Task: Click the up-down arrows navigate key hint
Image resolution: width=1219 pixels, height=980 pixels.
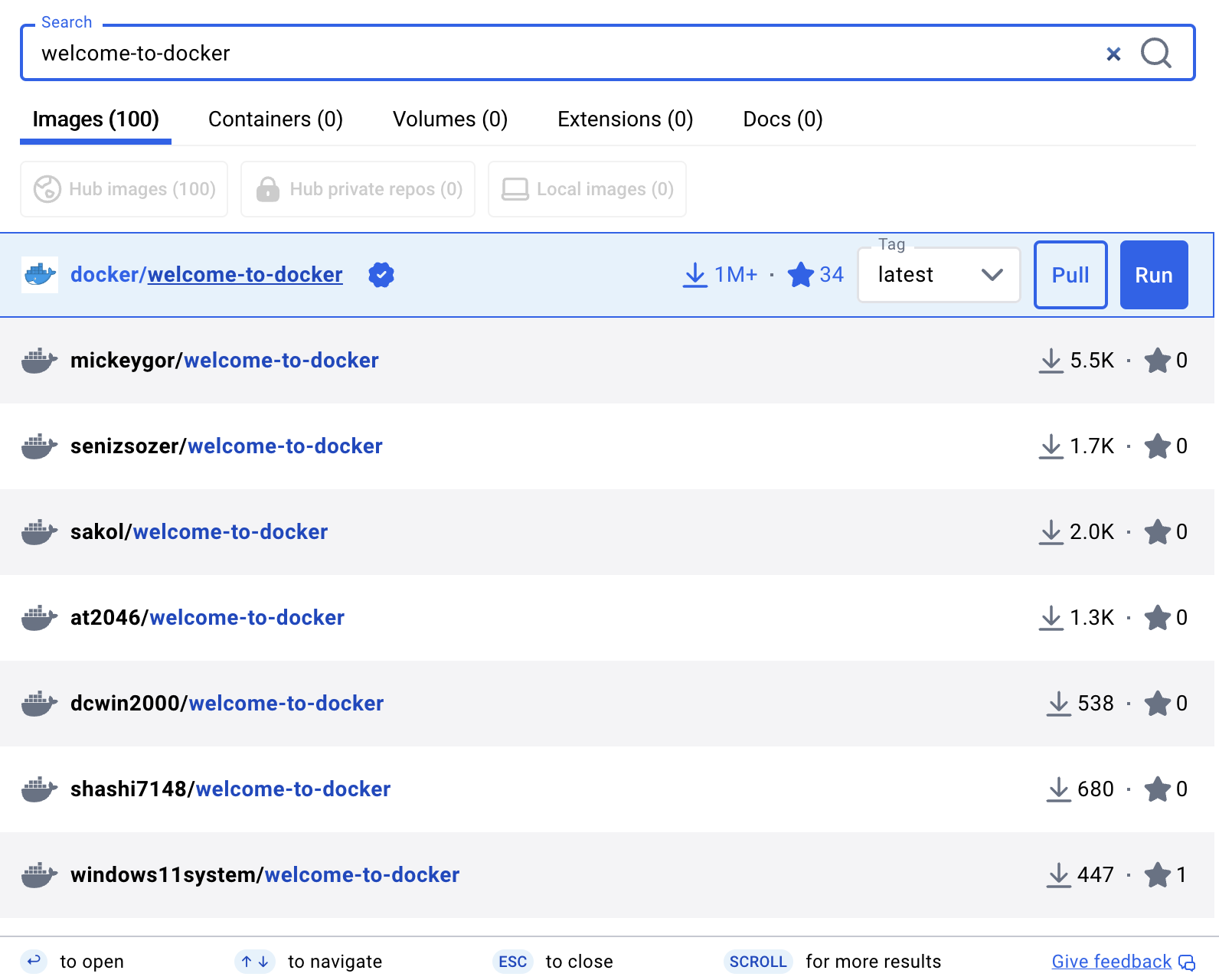Action: (x=255, y=962)
